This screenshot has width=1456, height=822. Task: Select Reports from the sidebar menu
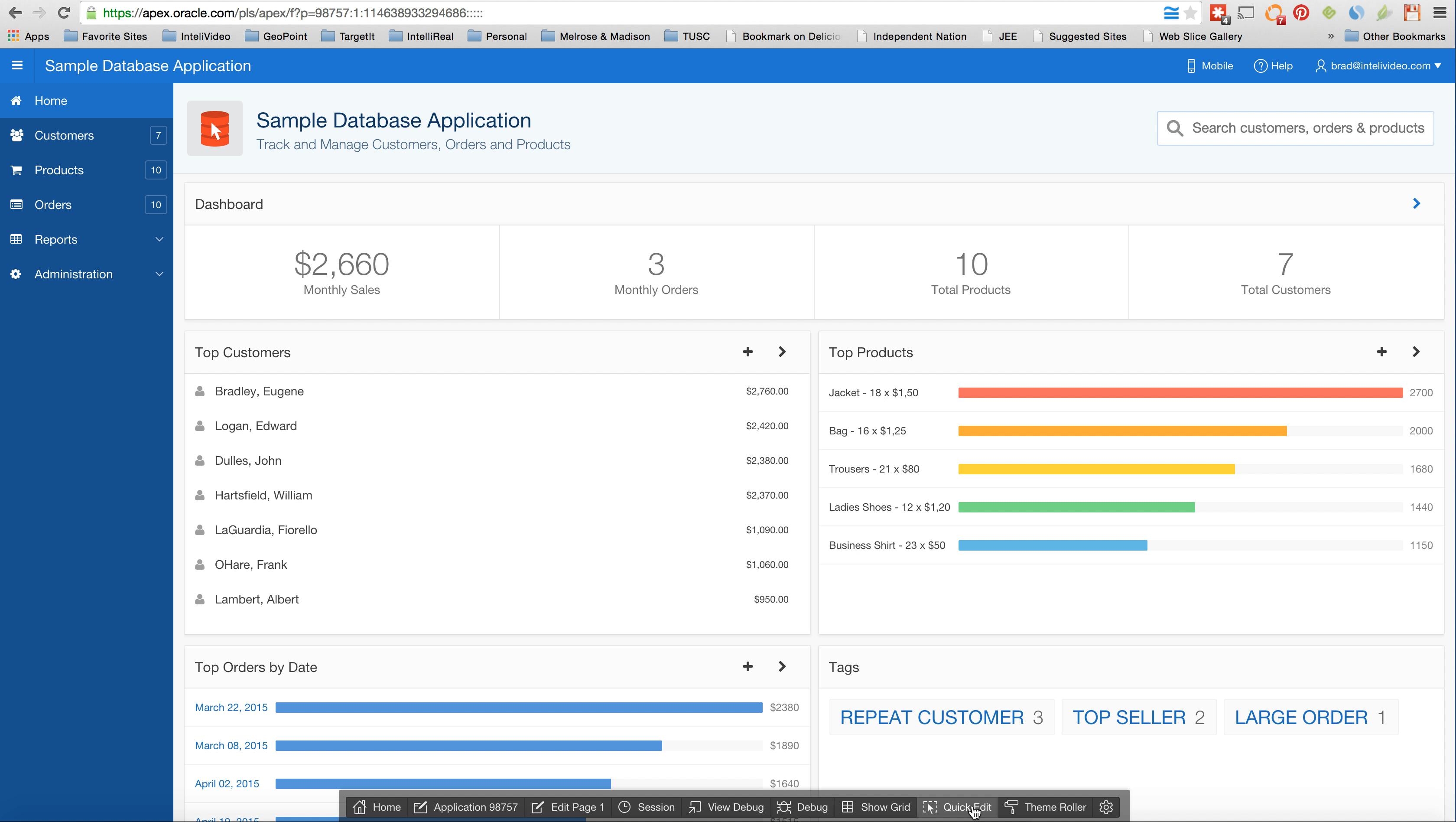(56, 239)
